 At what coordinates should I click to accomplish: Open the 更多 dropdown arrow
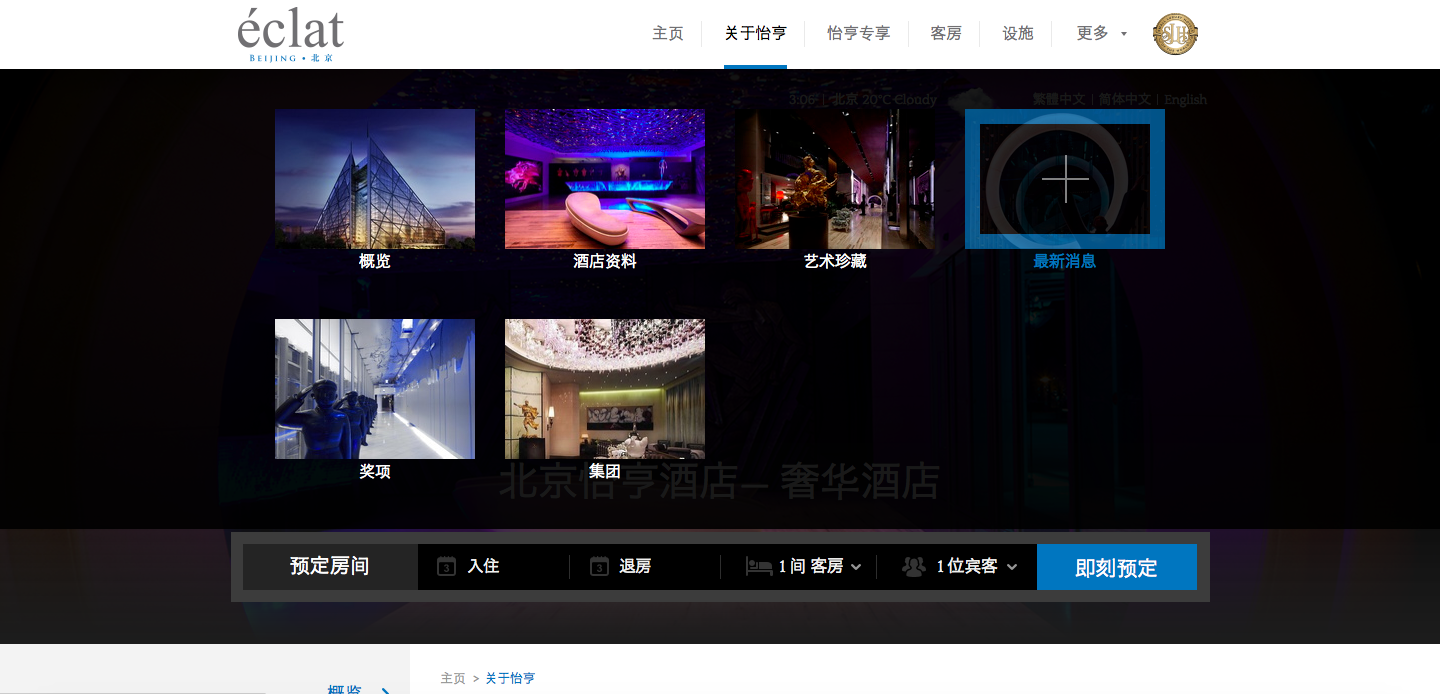(1124, 34)
